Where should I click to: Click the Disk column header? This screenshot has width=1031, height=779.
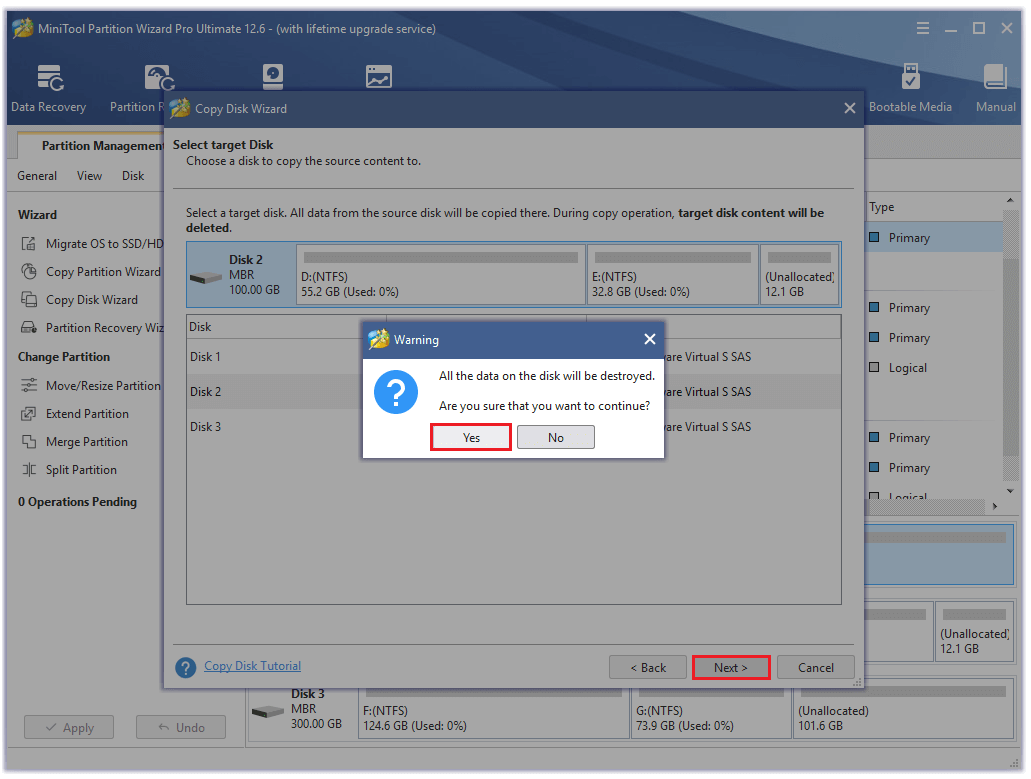tap(286, 327)
